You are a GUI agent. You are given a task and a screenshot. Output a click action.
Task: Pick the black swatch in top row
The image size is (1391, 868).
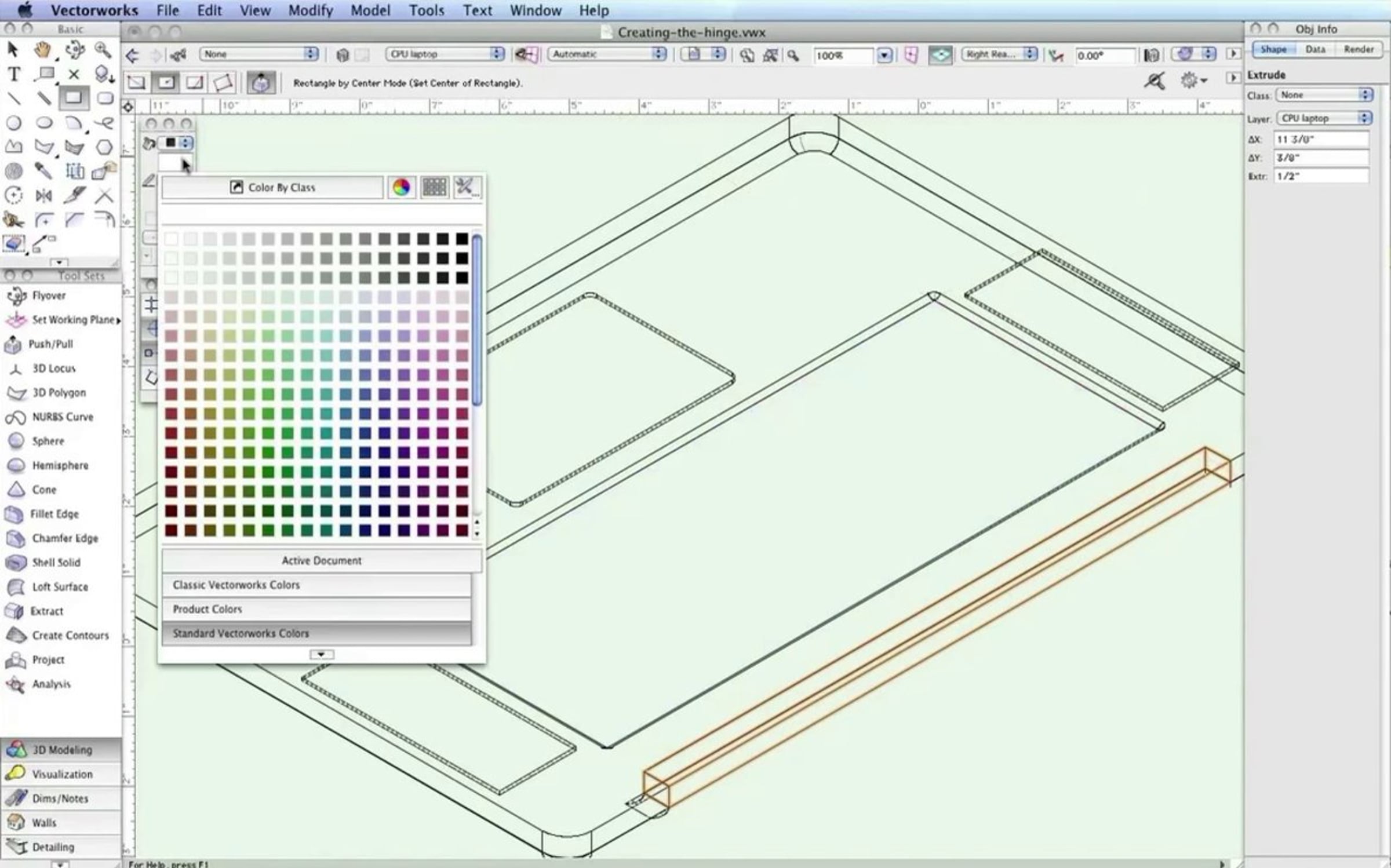click(462, 239)
